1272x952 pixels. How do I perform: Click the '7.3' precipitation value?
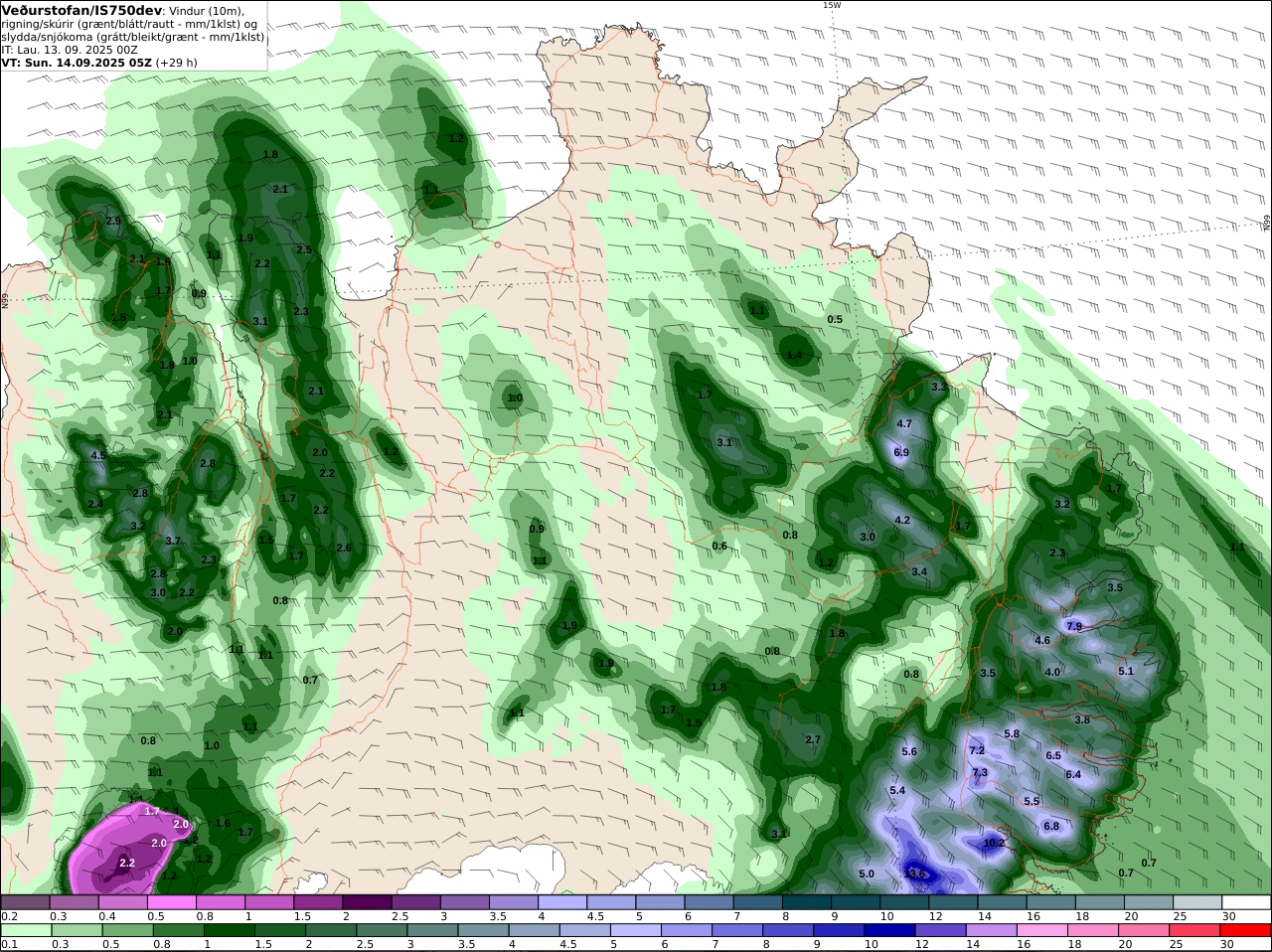click(980, 772)
